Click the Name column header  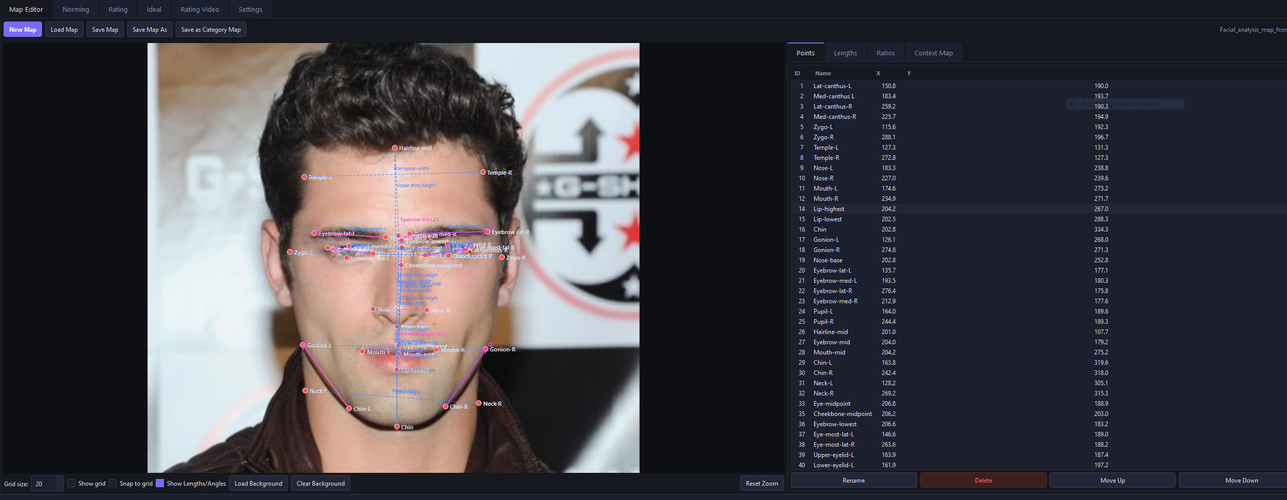(823, 73)
